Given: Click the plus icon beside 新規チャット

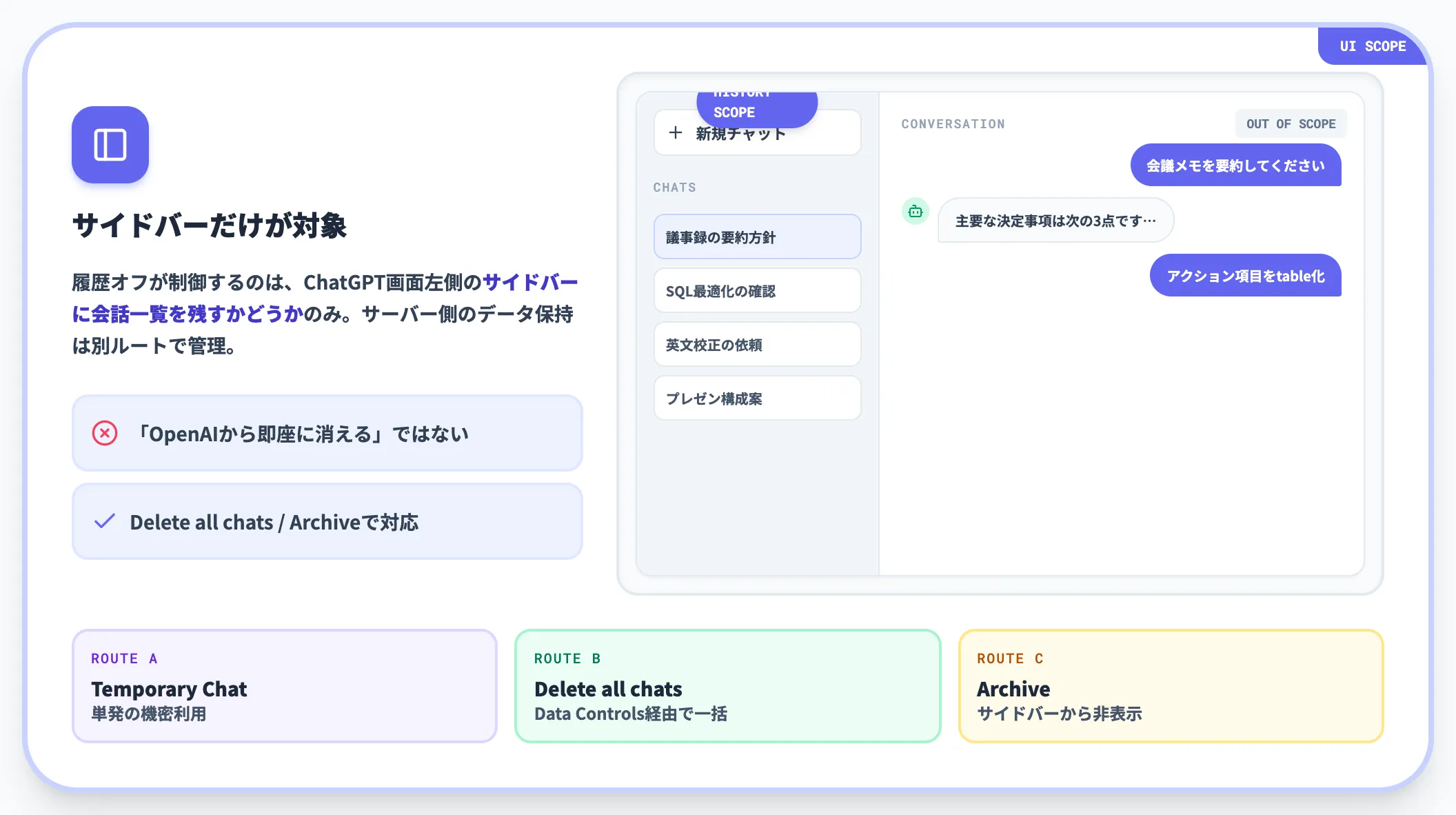Looking at the screenshot, I should coord(676,132).
